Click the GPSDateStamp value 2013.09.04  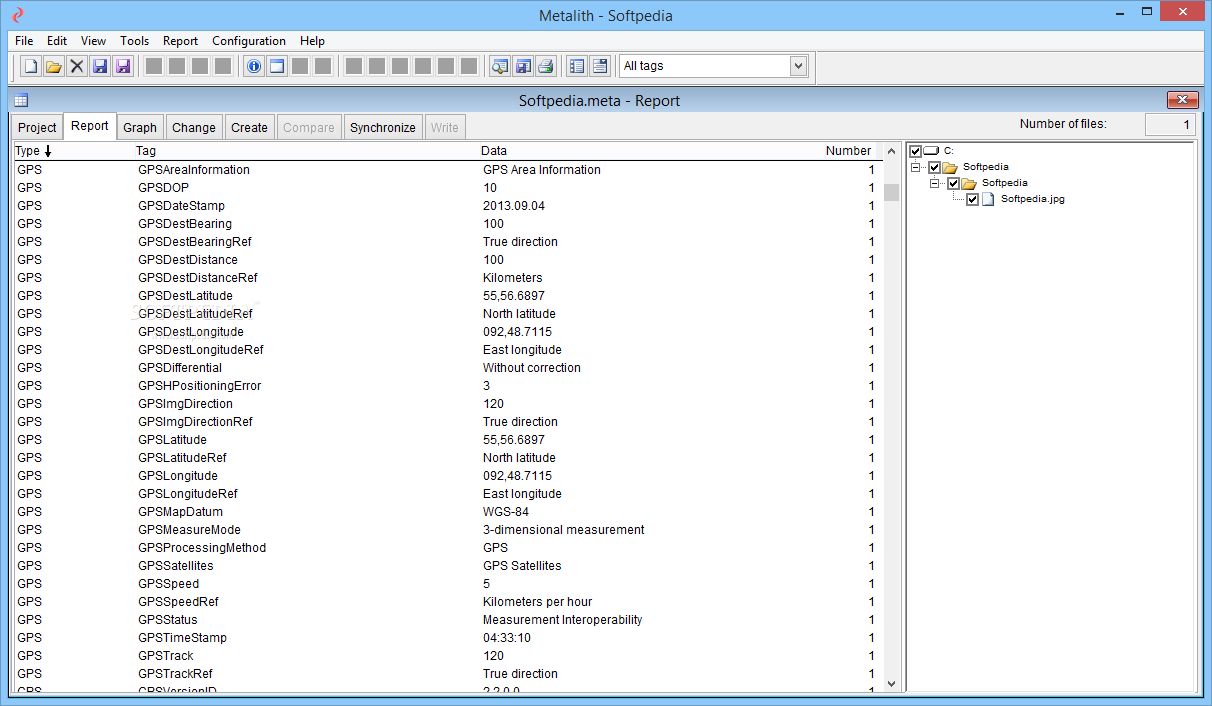[514, 206]
